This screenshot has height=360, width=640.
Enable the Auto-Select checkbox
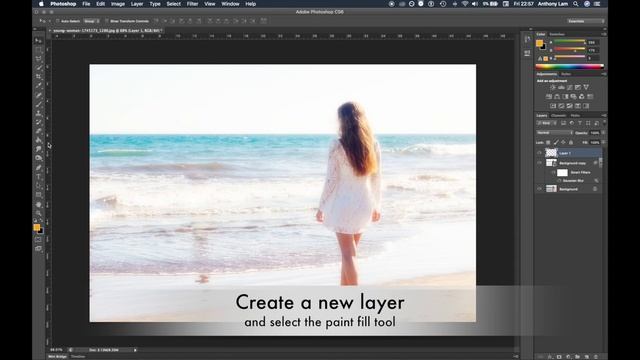(58, 21)
